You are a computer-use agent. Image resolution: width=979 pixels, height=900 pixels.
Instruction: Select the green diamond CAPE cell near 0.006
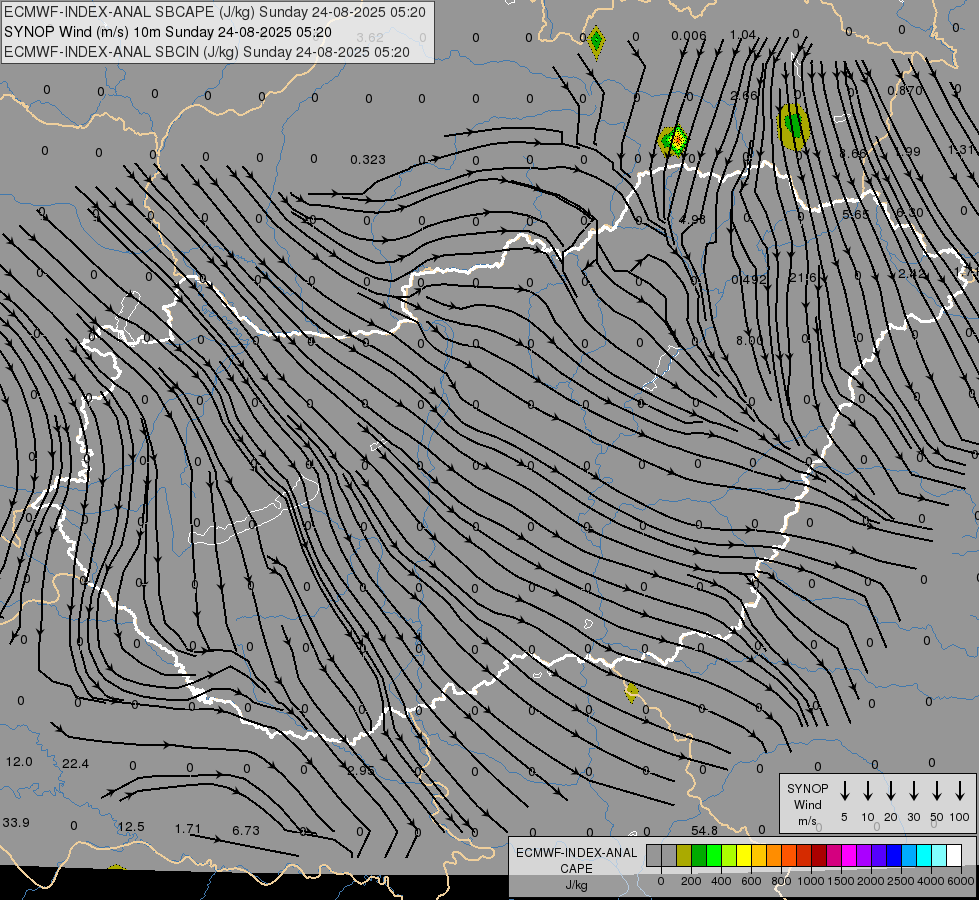click(x=596, y=42)
